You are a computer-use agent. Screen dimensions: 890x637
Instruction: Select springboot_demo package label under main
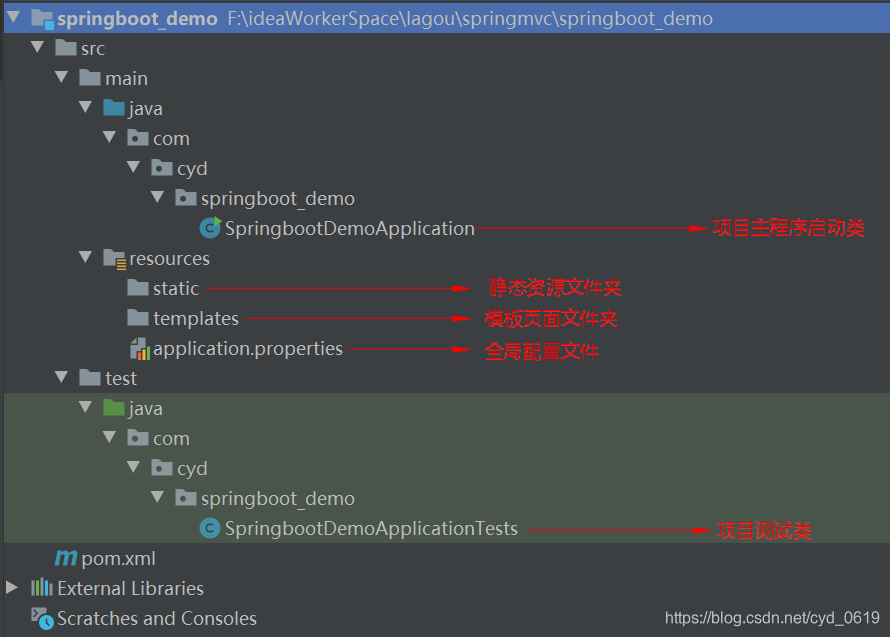tap(278, 199)
